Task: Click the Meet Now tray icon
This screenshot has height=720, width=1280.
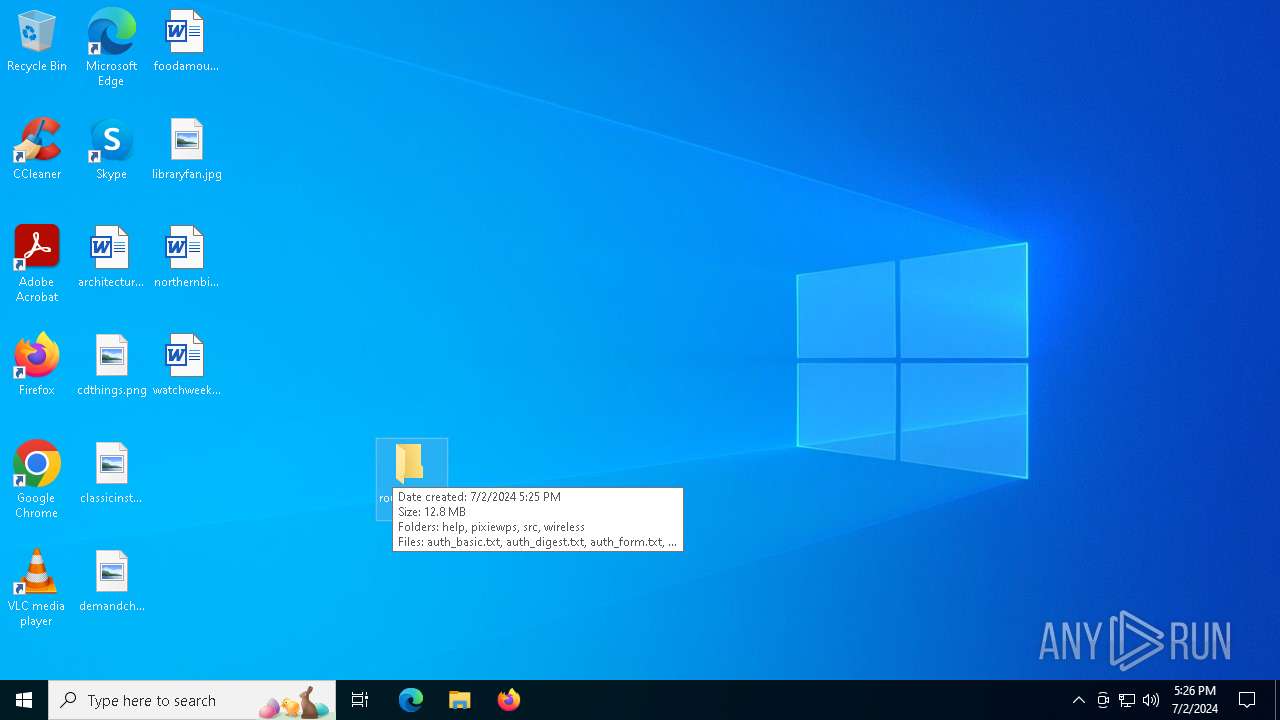Action: 1103,700
